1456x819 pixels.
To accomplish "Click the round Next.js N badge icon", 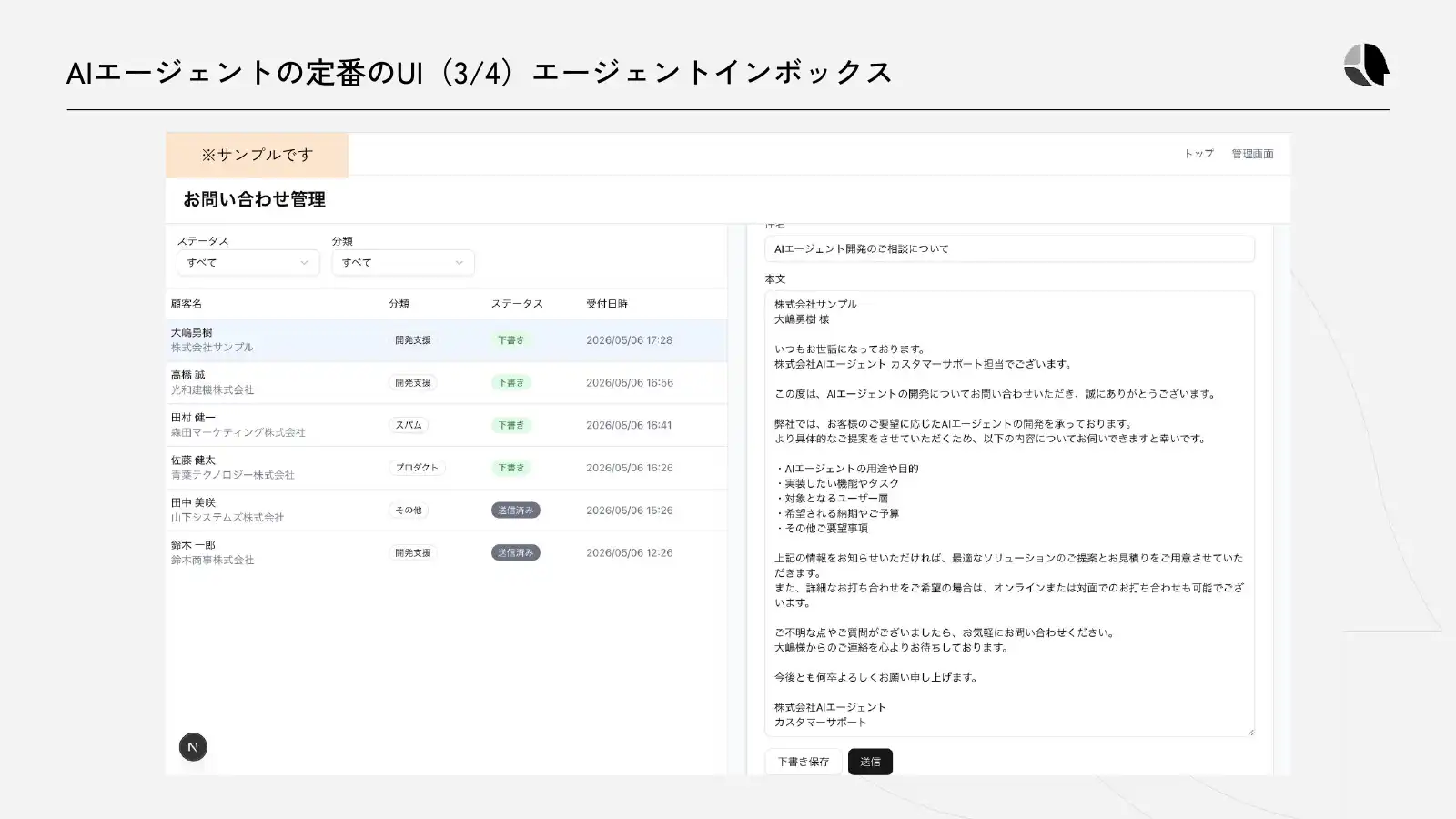I will coord(193,747).
